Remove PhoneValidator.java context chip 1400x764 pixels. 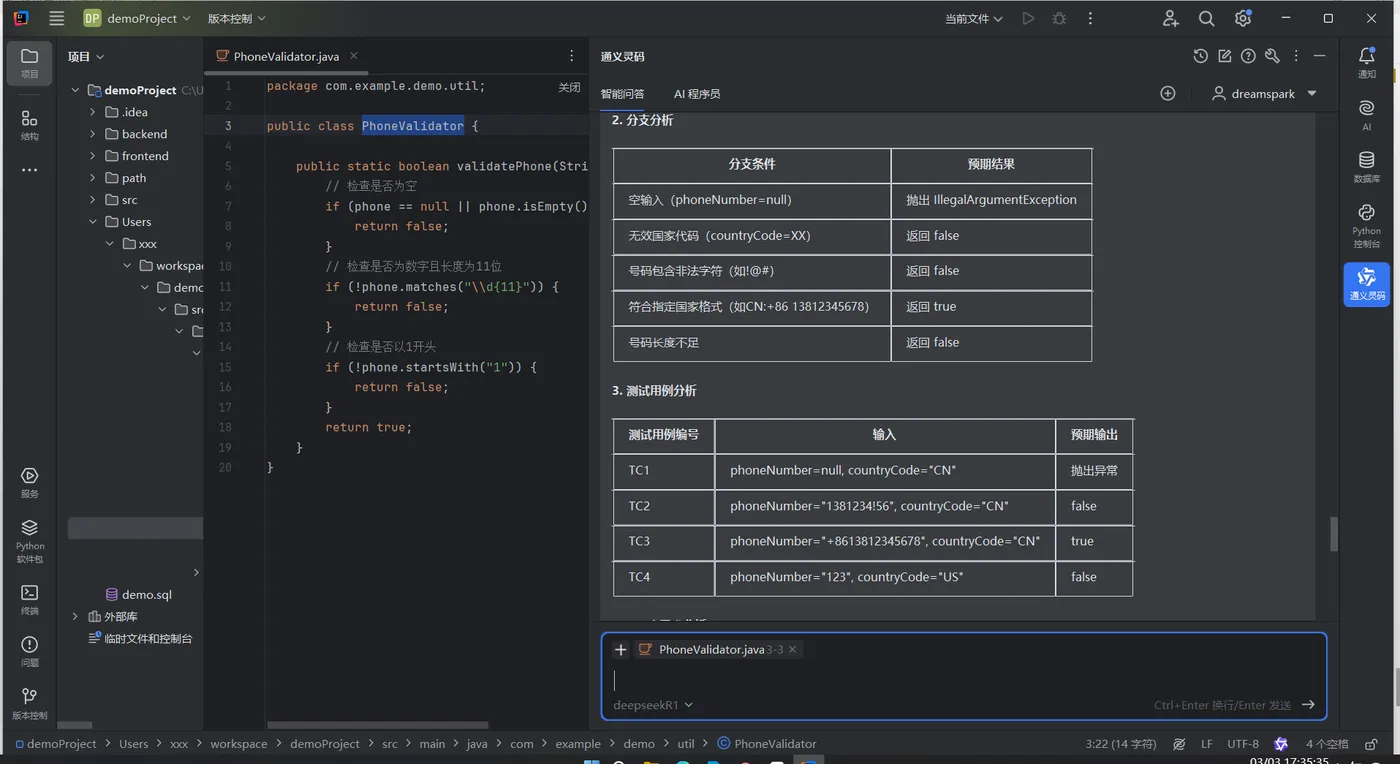(x=793, y=650)
